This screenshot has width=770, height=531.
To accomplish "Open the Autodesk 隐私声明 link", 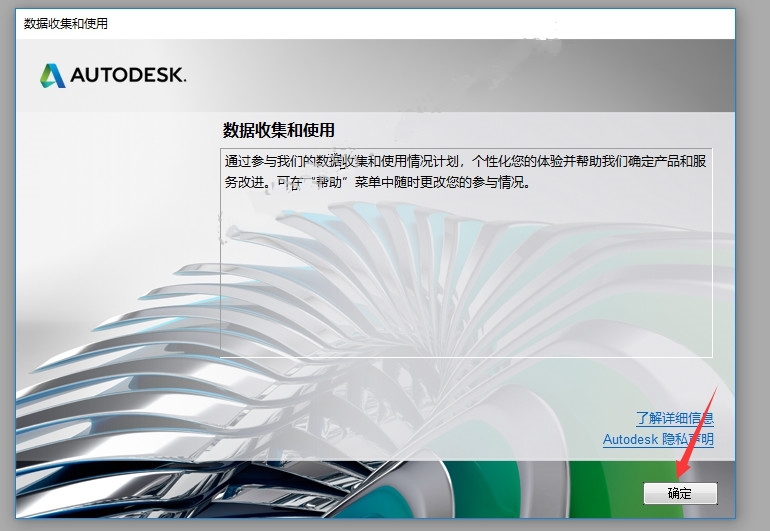I will [658, 439].
